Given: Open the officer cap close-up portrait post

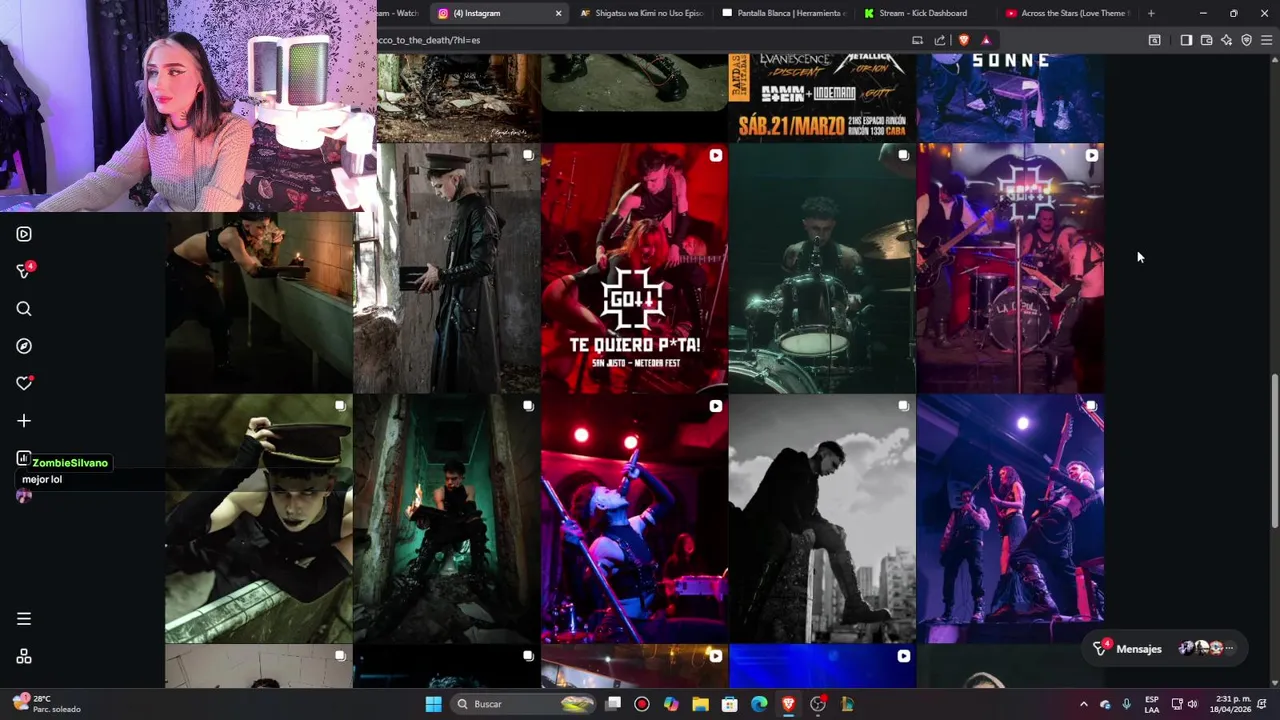Looking at the screenshot, I should tap(258, 518).
